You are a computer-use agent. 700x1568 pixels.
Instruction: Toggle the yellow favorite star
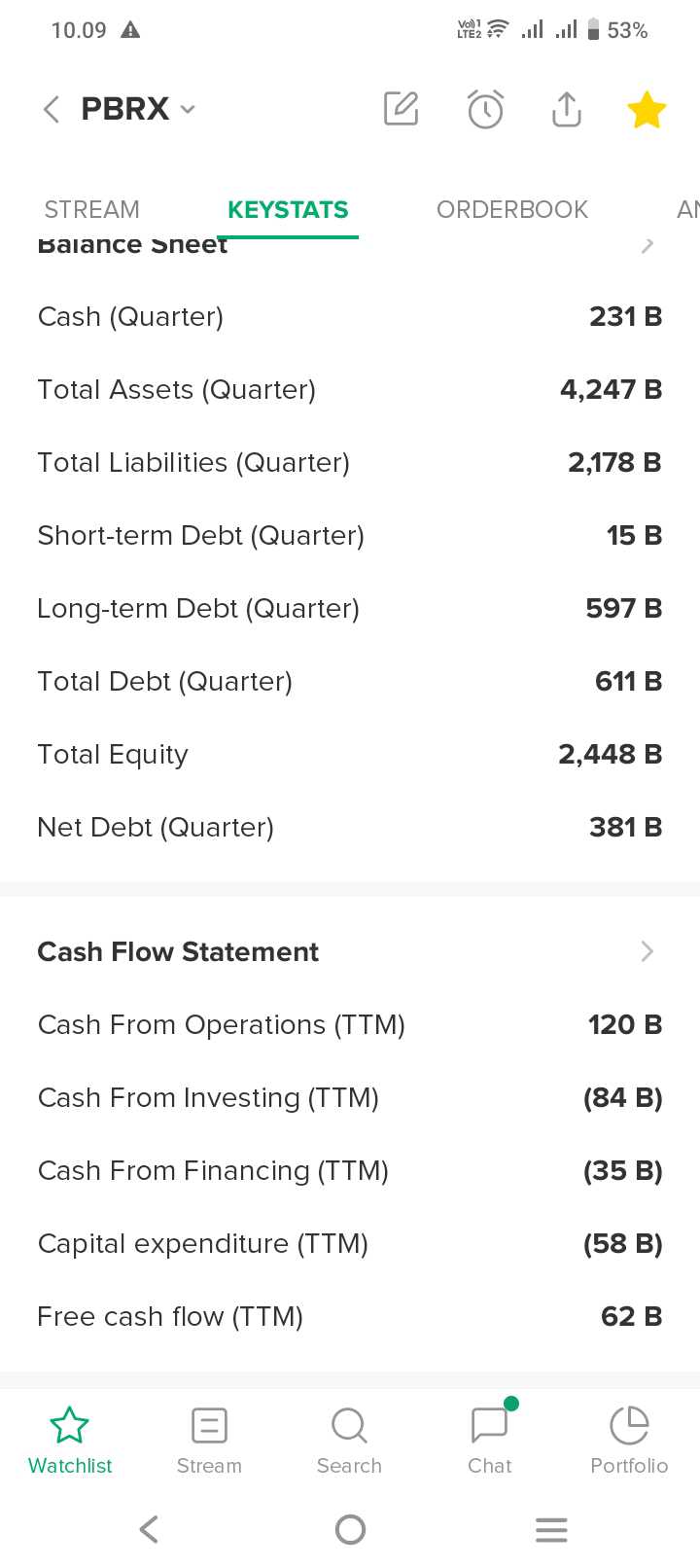pyautogui.click(x=647, y=110)
